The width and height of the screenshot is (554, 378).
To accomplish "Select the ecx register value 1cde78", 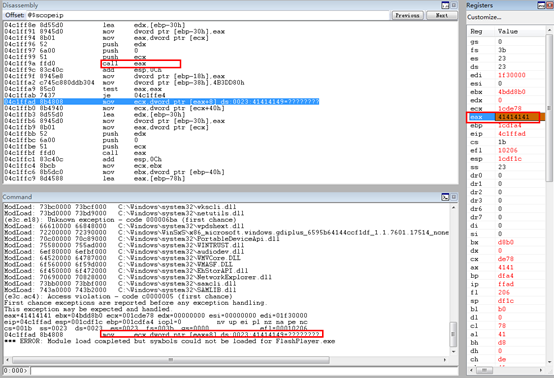I will tap(510, 108).
